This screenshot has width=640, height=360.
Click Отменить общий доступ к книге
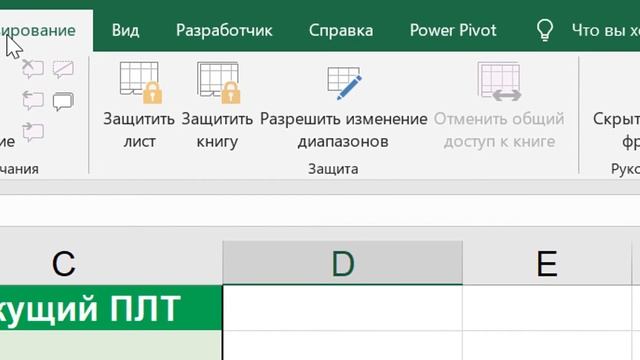coord(499,106)
